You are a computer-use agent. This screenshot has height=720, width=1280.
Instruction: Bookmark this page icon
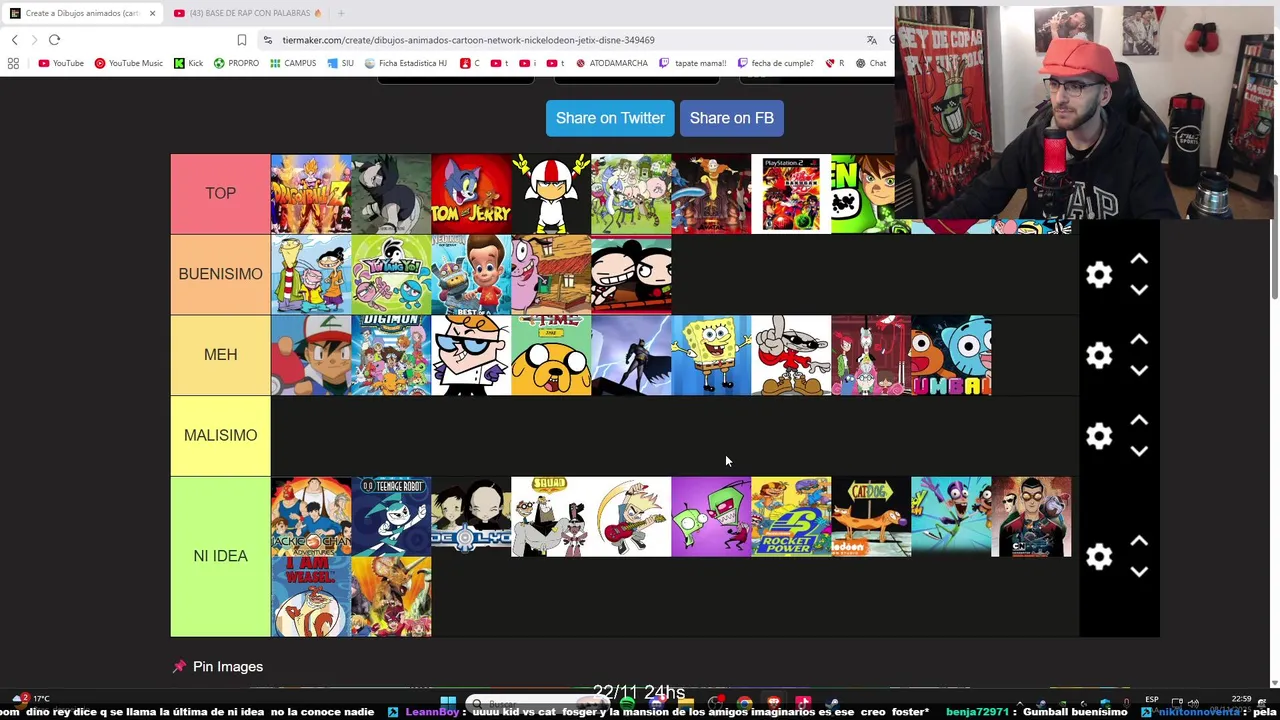point(241,40)
